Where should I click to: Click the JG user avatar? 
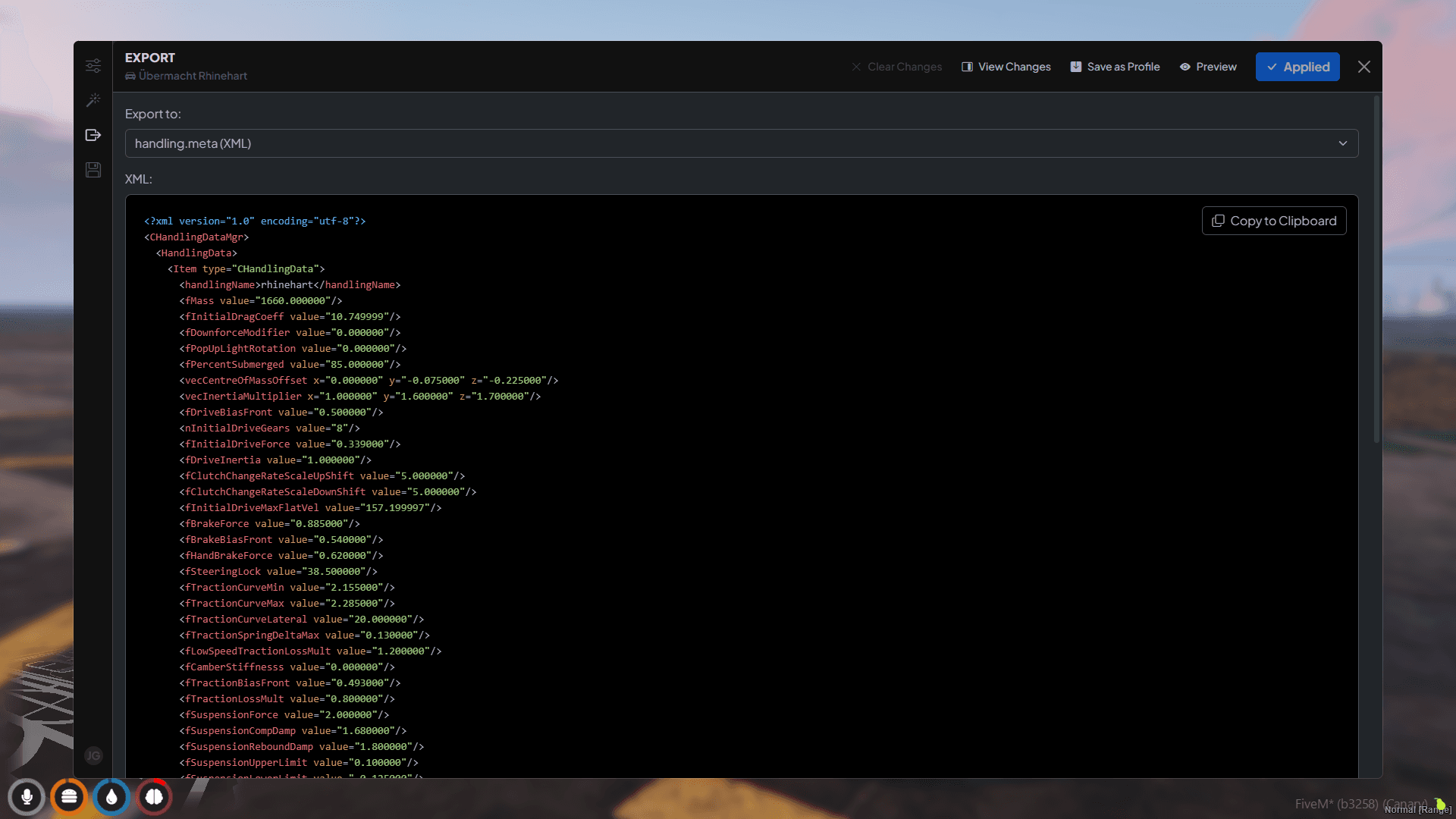[93, 755]
